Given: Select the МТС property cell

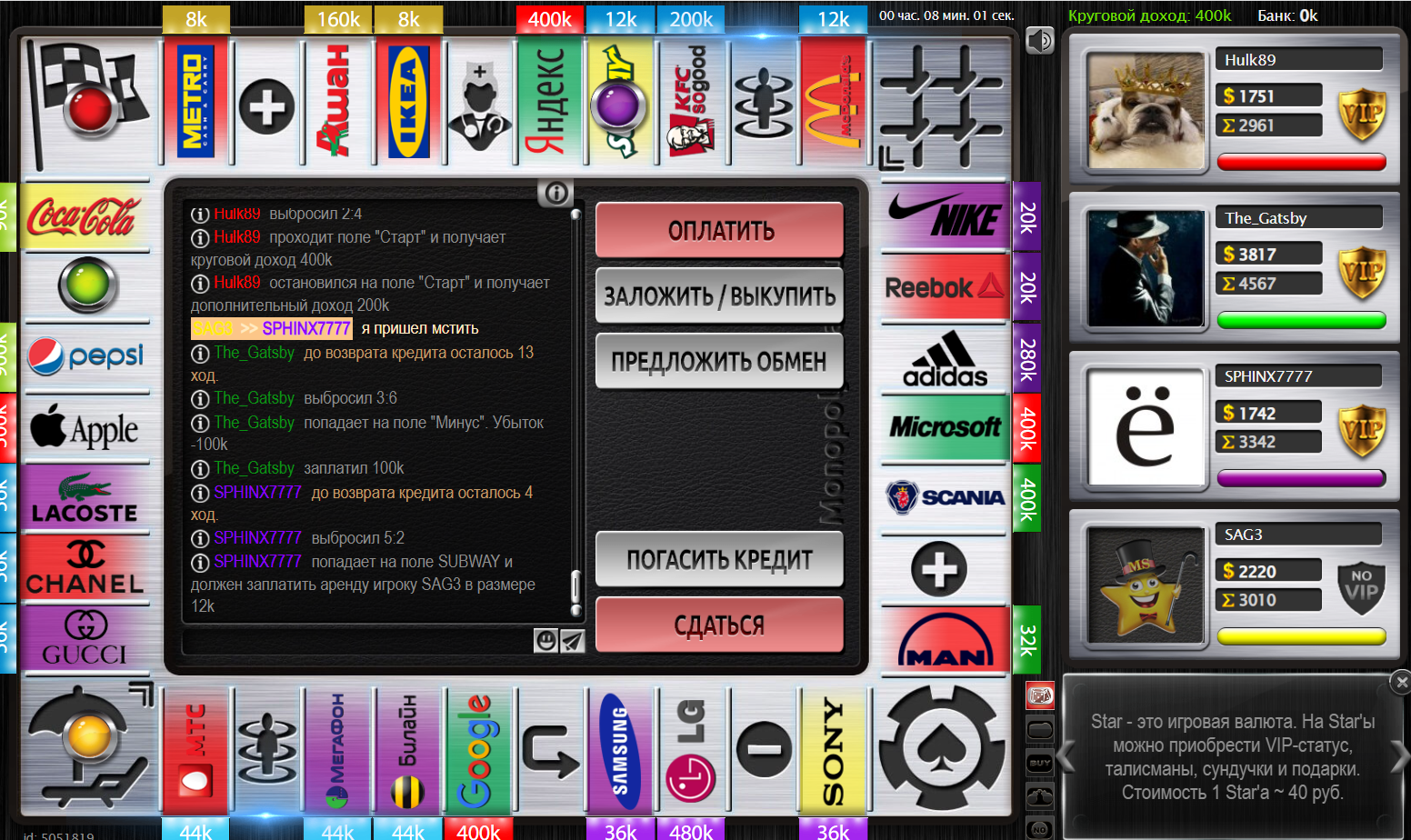Looking at the screenshot, I should pyautogui.click(x=196, y=751).
